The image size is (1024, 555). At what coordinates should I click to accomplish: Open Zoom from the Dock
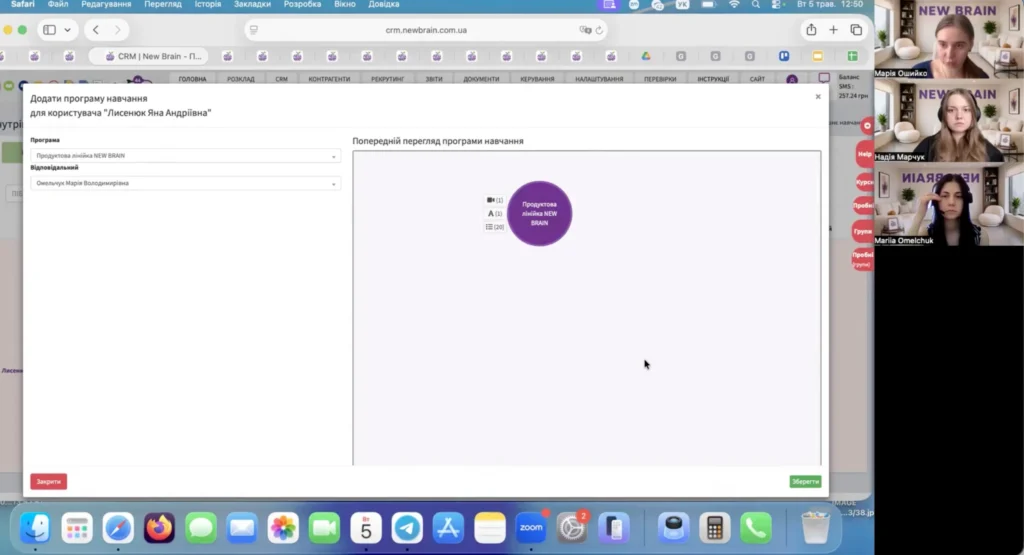531,528
